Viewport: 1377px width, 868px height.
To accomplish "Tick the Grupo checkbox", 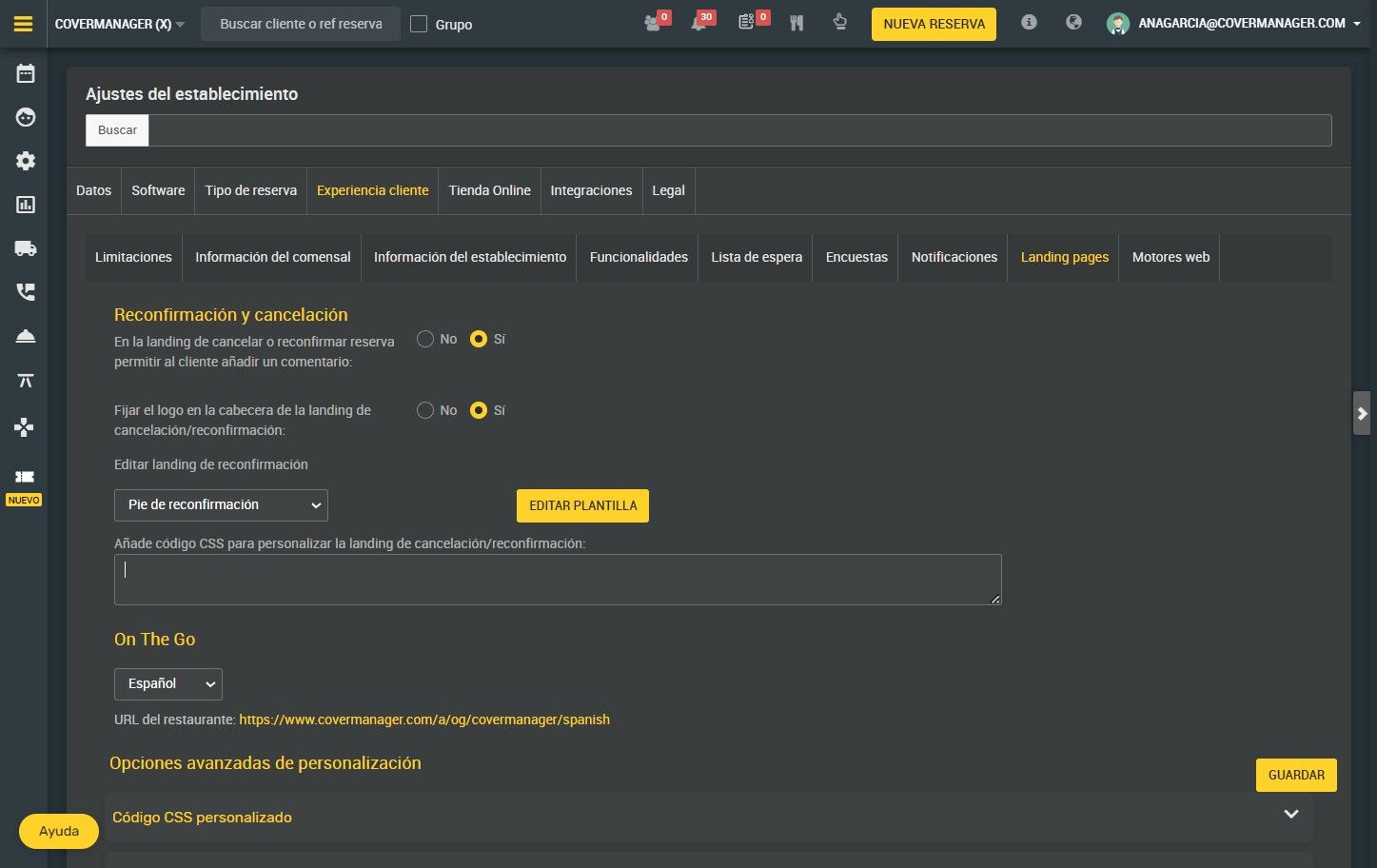I will point(419,24).
